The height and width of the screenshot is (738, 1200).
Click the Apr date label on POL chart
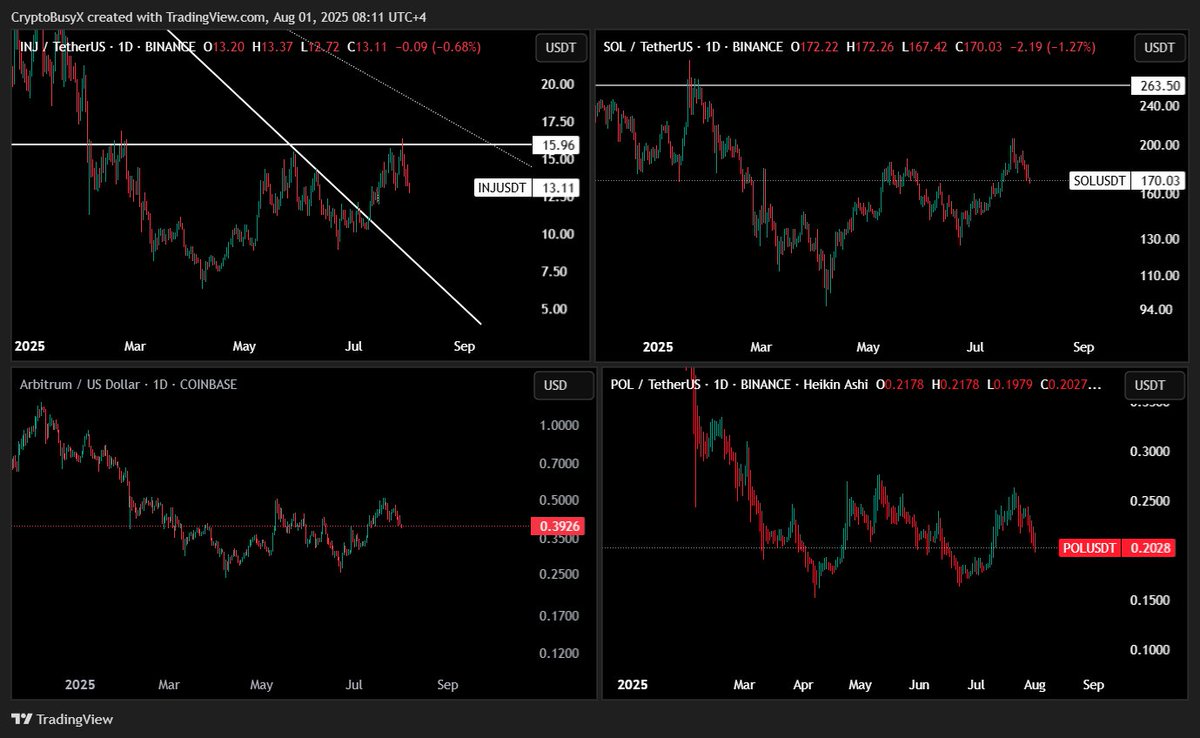[803, 685]
